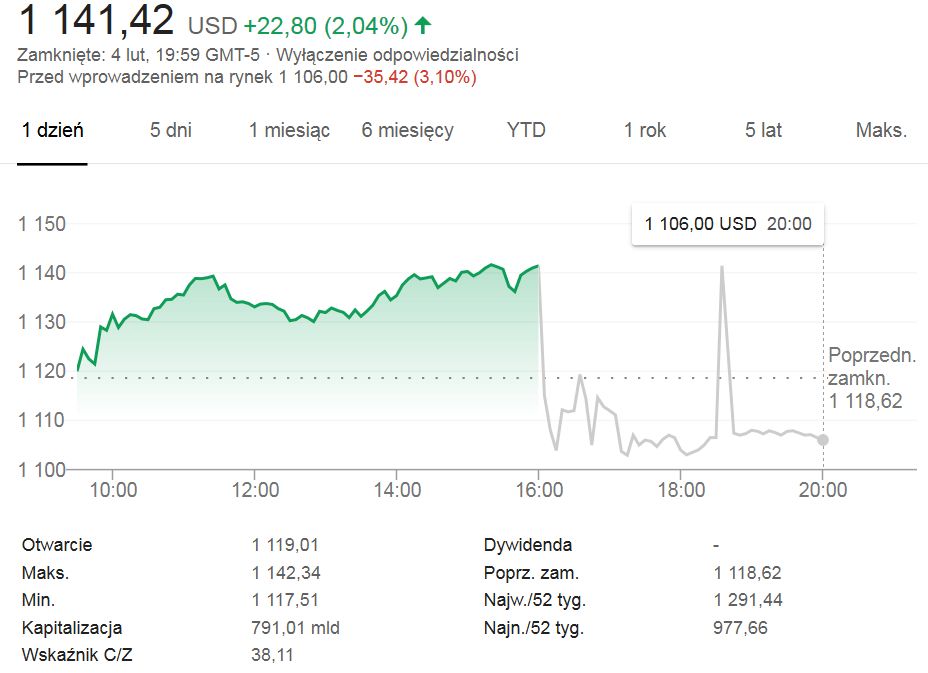
Task: Click the "Wskaźnik C/Z" ratio label
Action: [x=76, y=656]
